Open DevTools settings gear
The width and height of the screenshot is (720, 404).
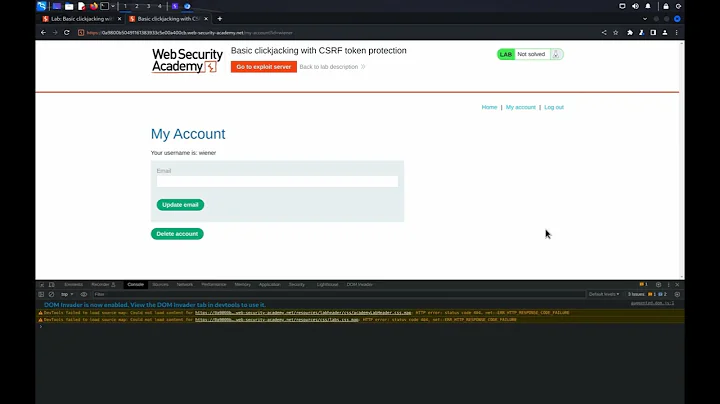pyautogui.click(x=658, y=285)
